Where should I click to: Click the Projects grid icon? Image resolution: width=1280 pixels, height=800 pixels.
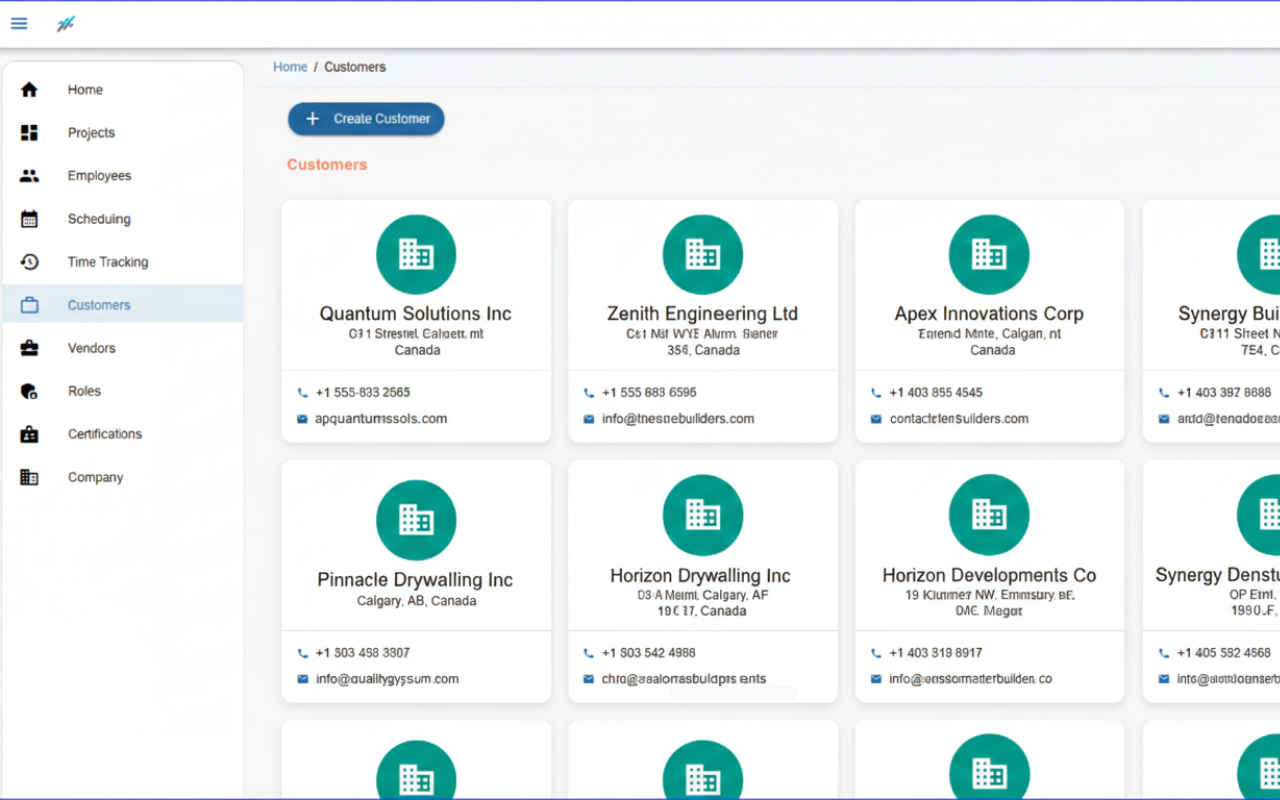tap(29, 132)
